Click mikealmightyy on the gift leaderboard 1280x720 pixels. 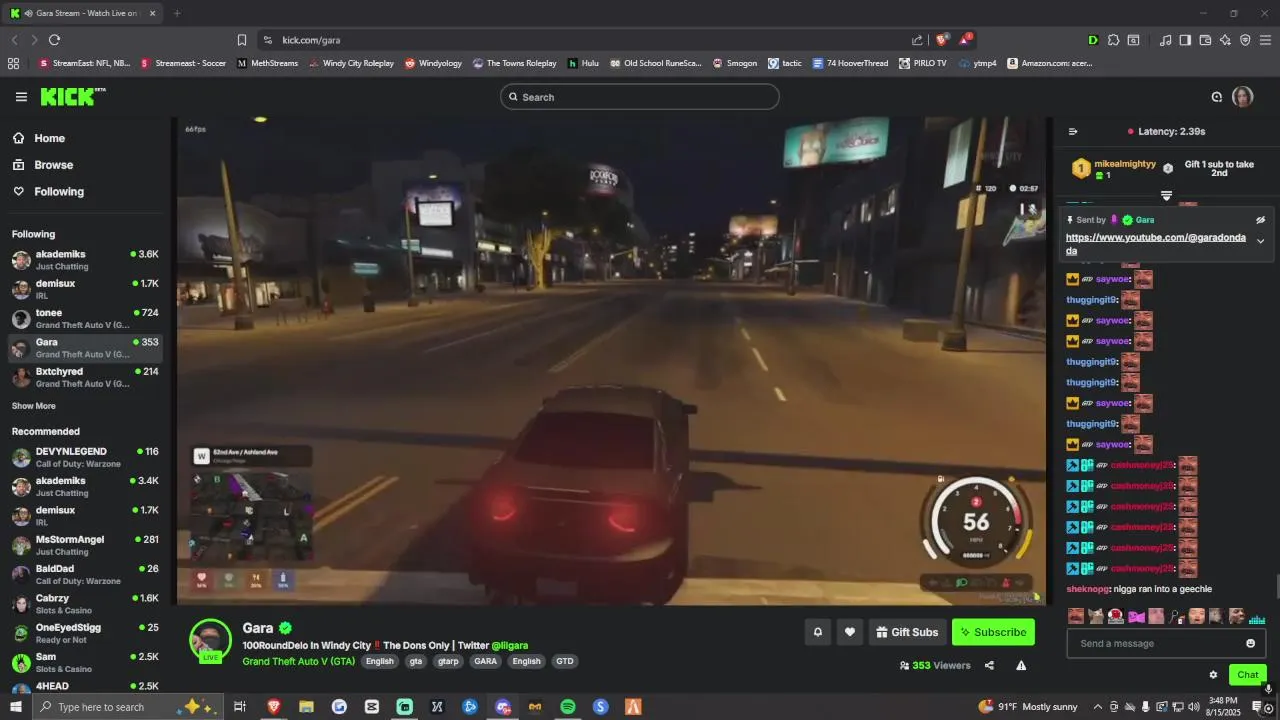(1125, 164)
